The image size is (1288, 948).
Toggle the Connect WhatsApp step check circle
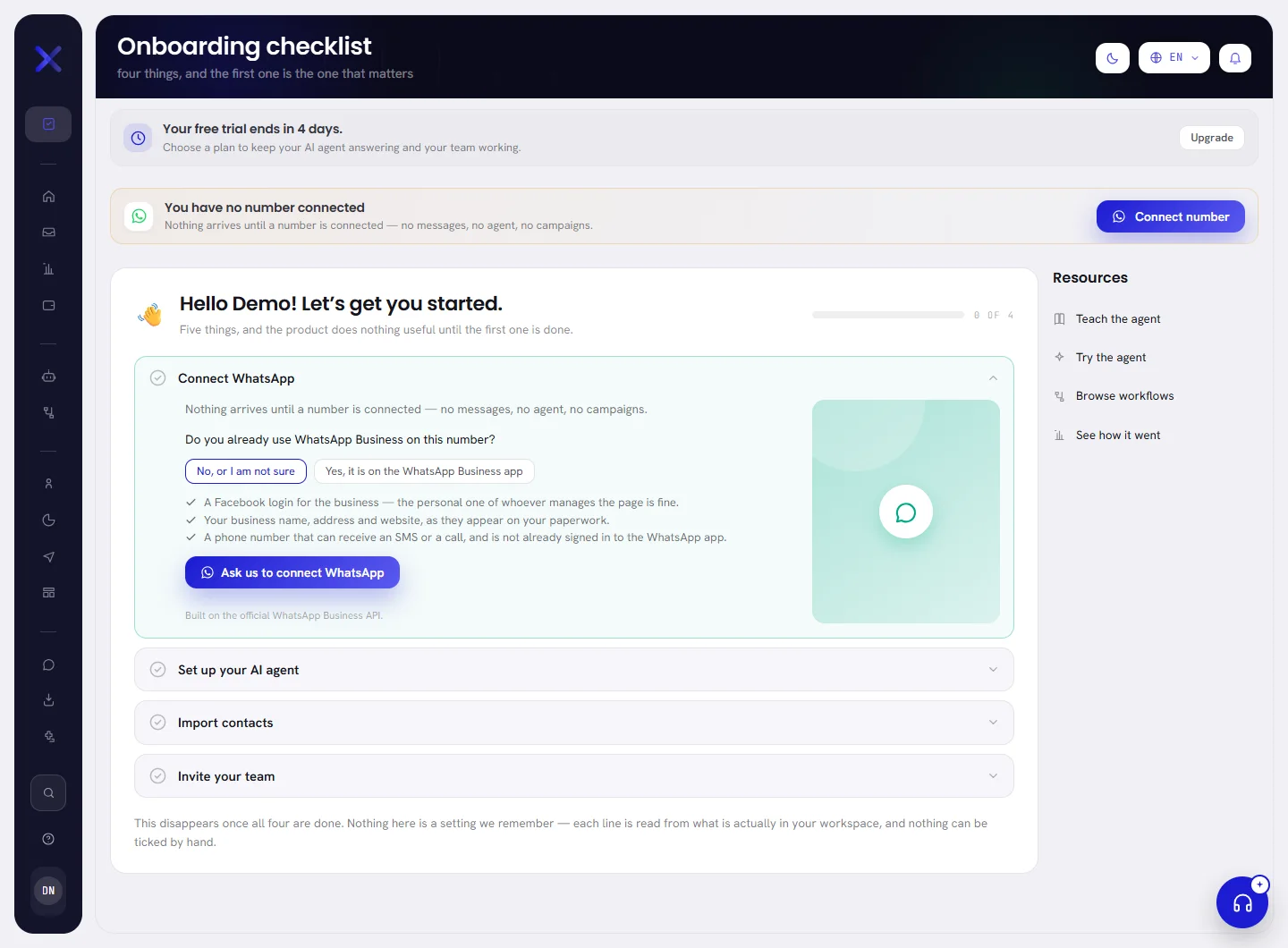tap(158, 378)
